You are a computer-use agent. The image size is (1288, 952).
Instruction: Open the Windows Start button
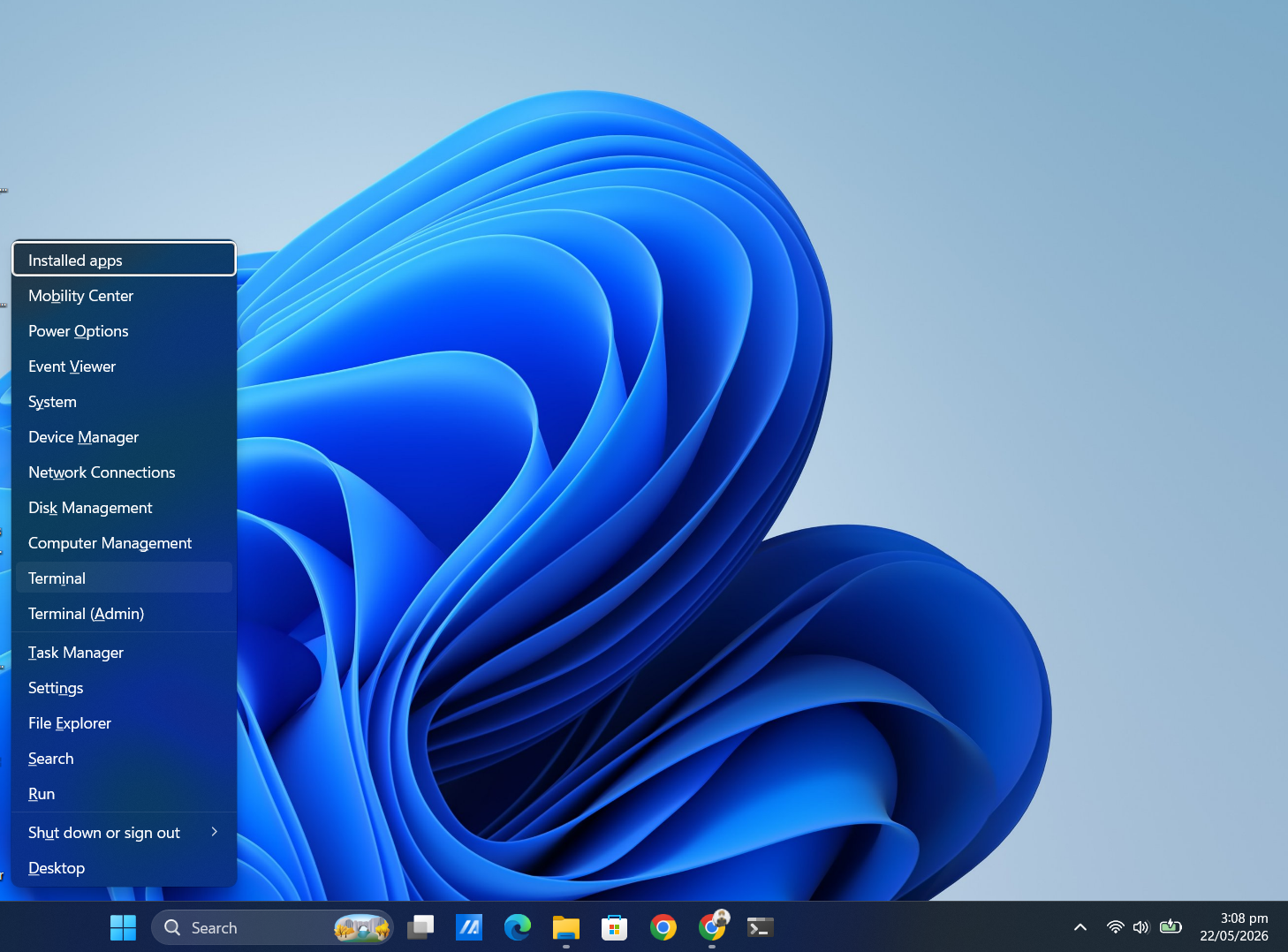tap(123, 927)
